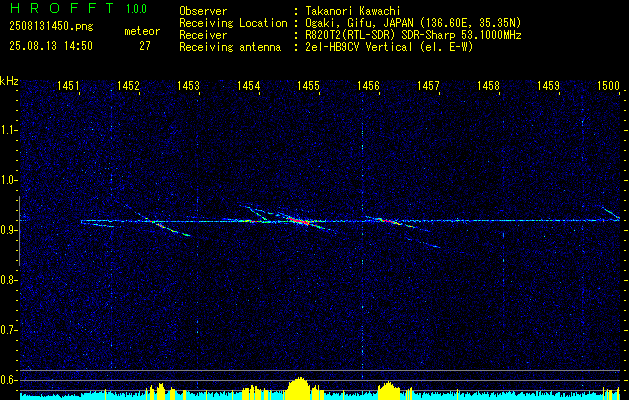
Task: Click the kHz axis unit label
Action: pyautogui.click(x=9, y=81)
